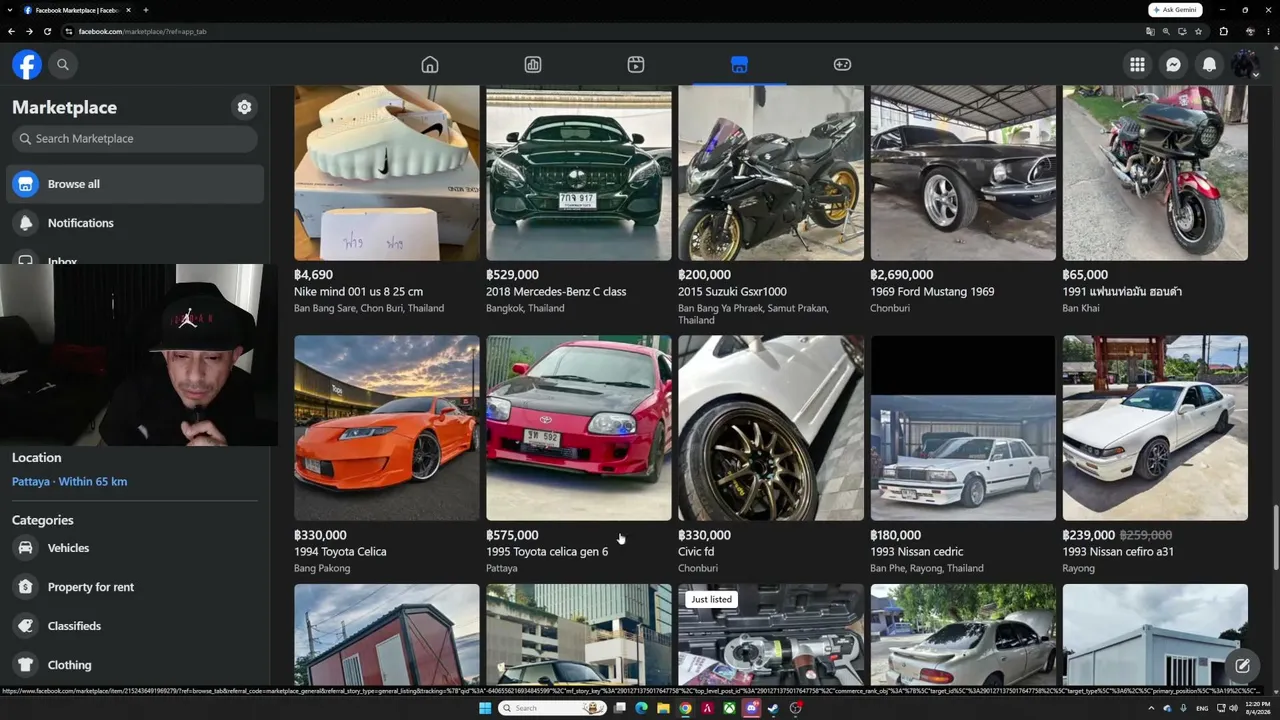Open the browser Extensions puzzle icon
The width and height of the screenshot is (1280, 720).
[x=1223, y=31]
